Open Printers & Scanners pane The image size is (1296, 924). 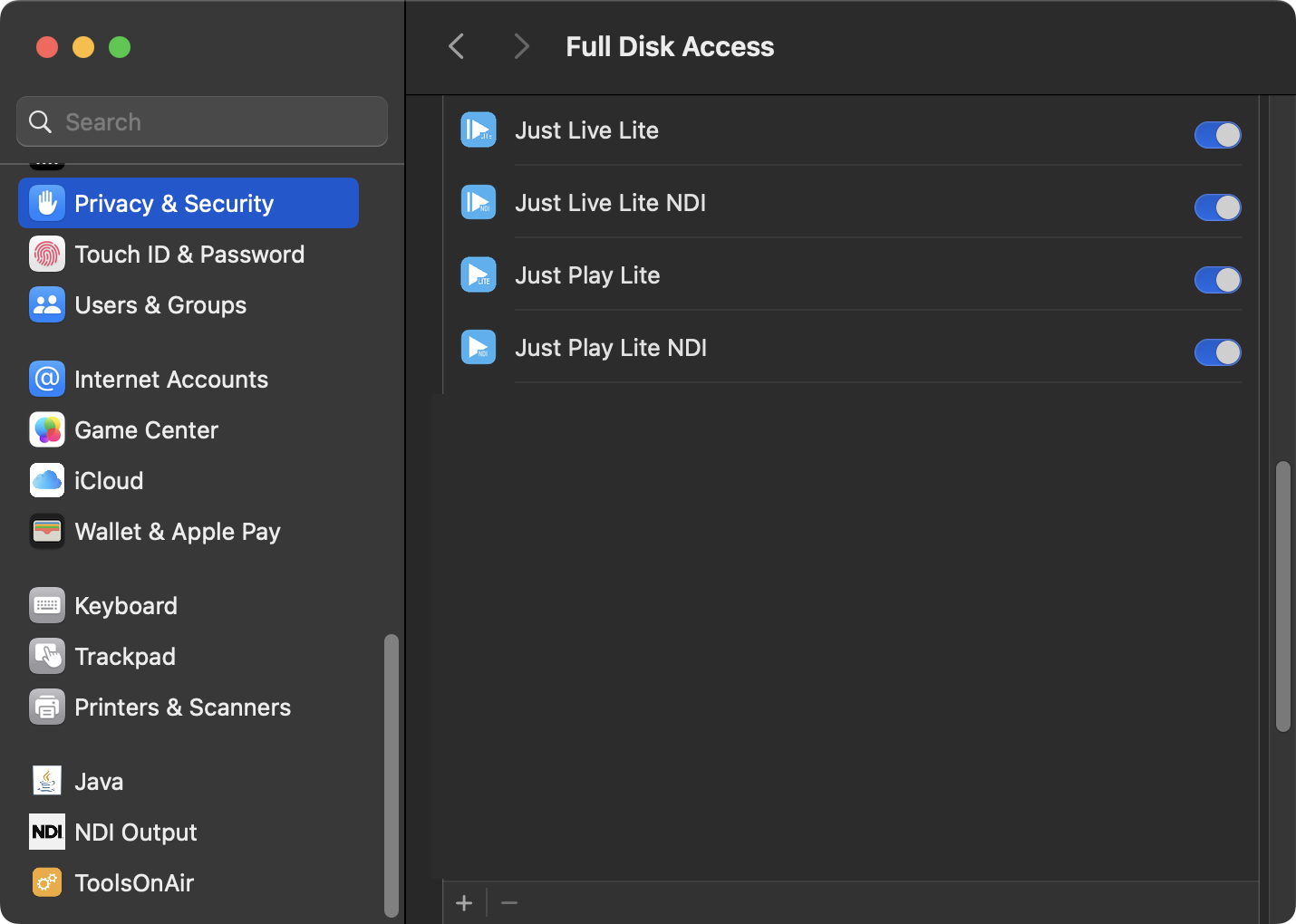189,707
